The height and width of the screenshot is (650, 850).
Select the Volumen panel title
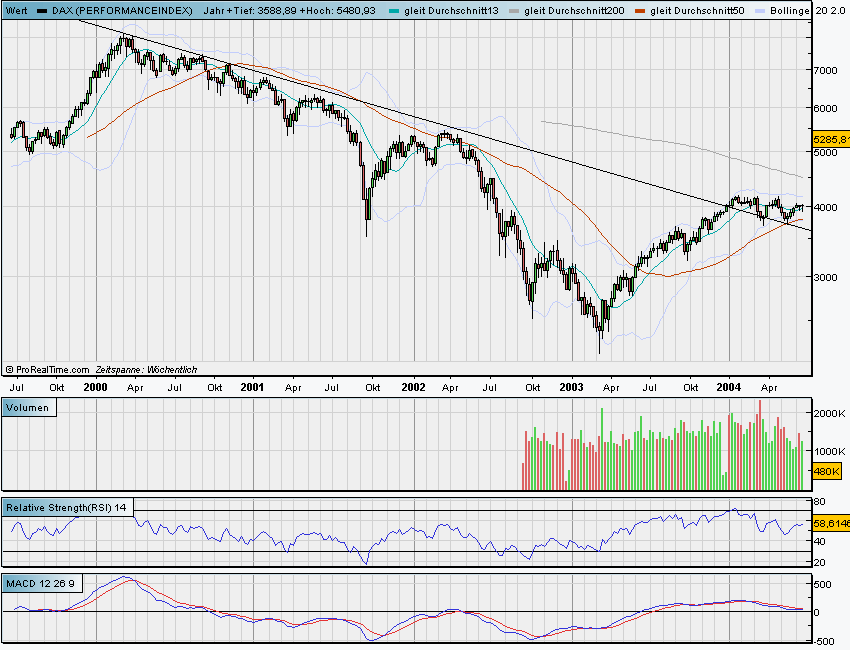pyautogui.click(x=29, y=408)
